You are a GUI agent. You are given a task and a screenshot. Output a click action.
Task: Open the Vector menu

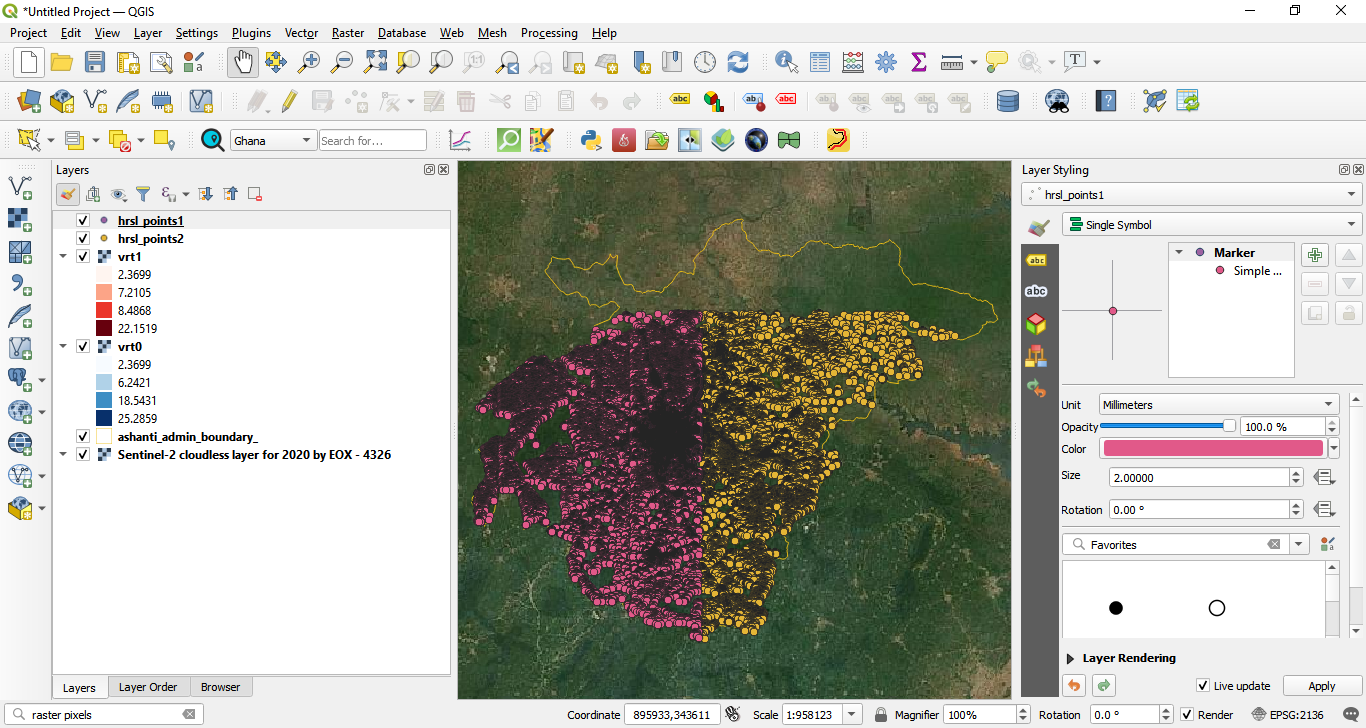[301, 33]
